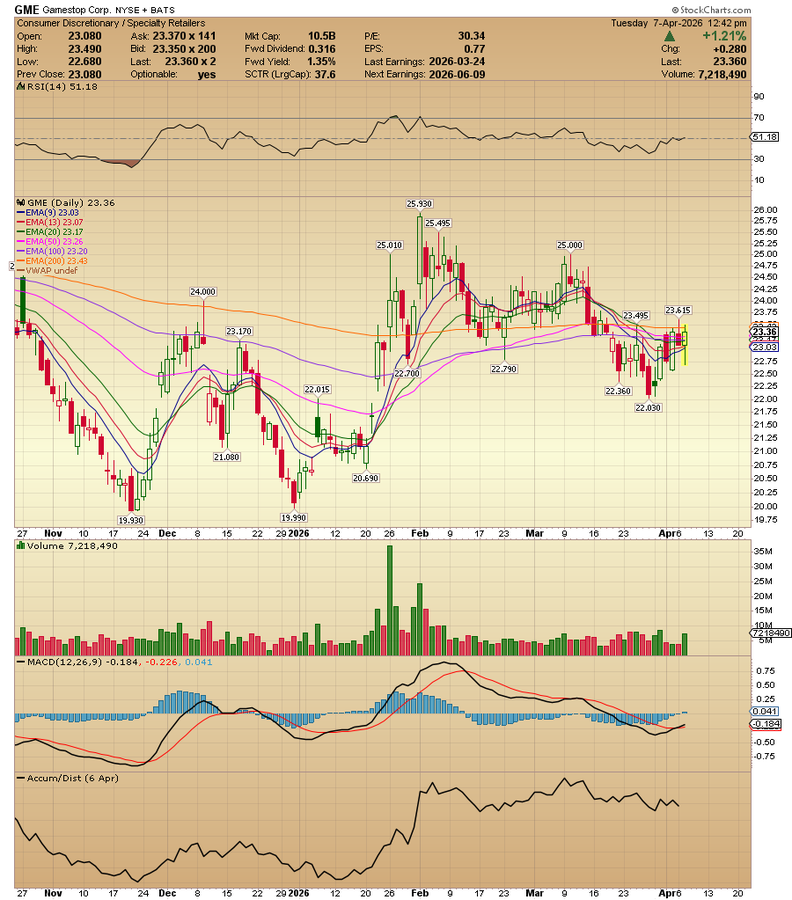Click the Low price 22.680

85,61
